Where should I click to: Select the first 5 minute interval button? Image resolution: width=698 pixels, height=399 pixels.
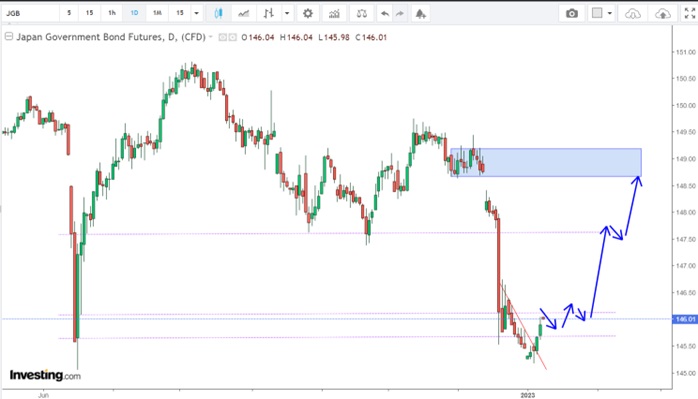[69, 13]
